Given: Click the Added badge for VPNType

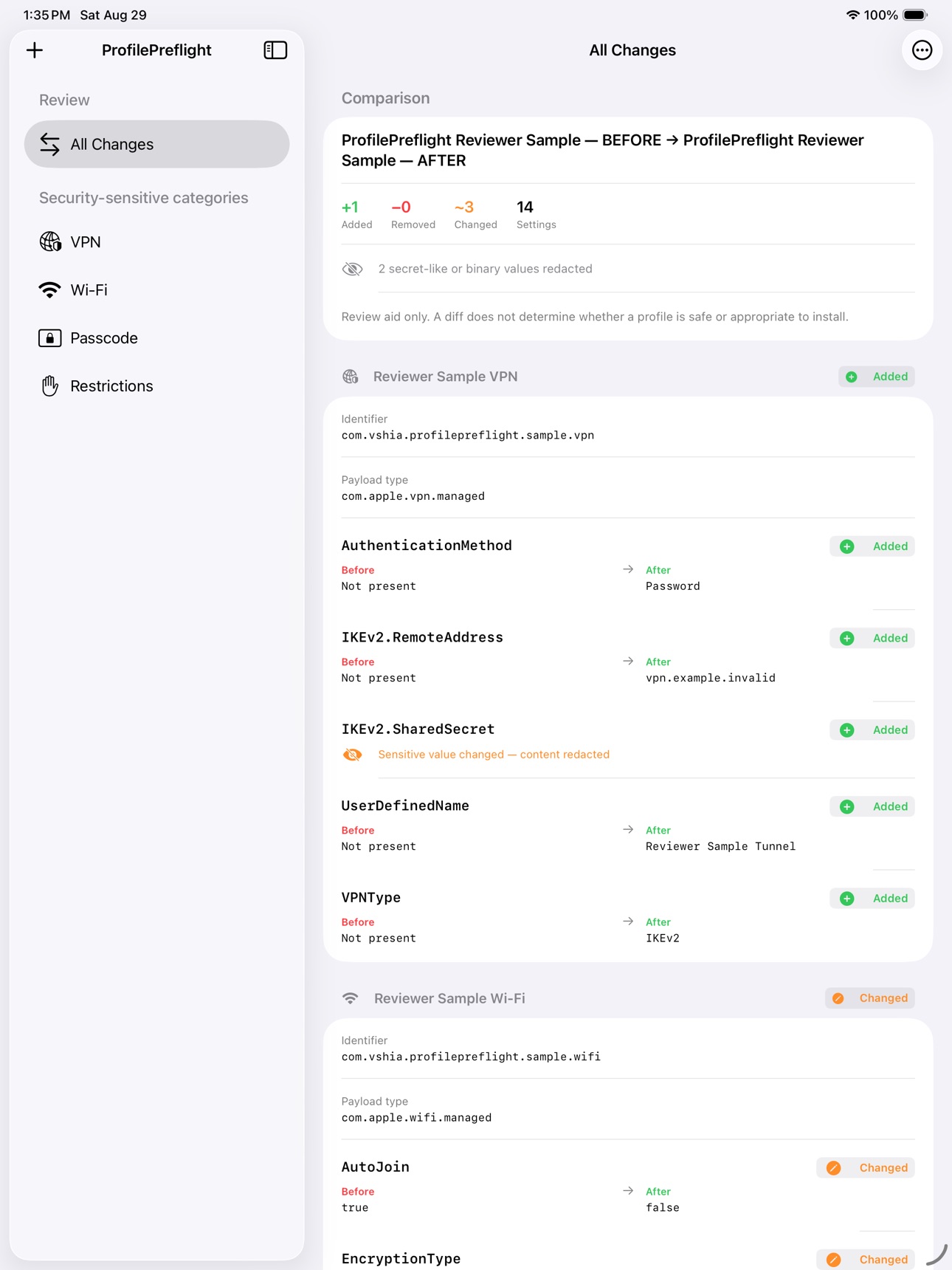Looking at the screenshot, I should (x=872, y=898).
